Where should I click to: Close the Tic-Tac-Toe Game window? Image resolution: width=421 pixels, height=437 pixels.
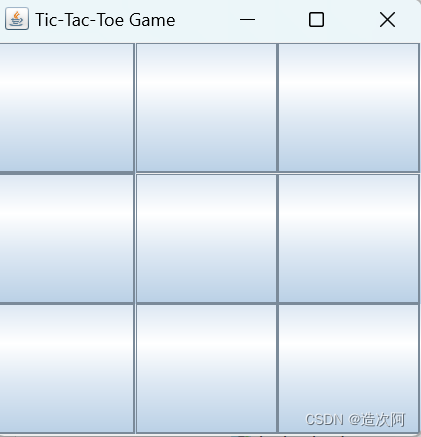[x=387, y=20]
